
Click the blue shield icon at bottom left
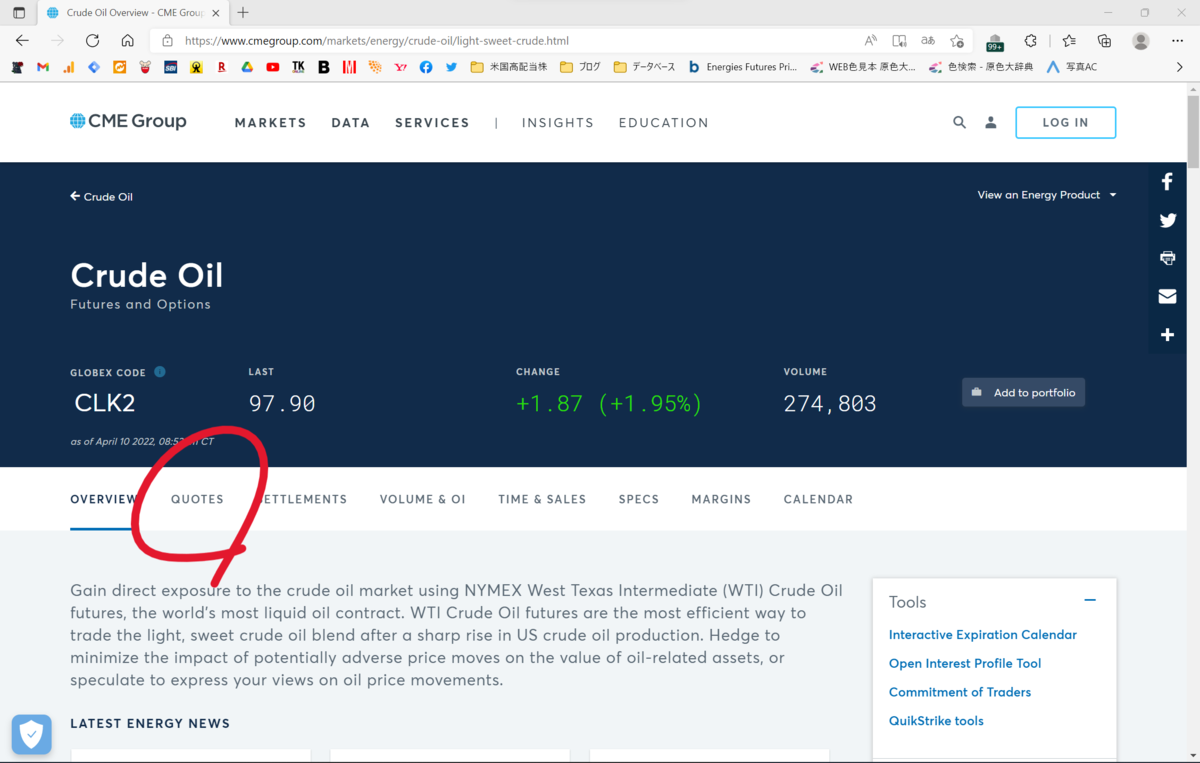[32, 735]
